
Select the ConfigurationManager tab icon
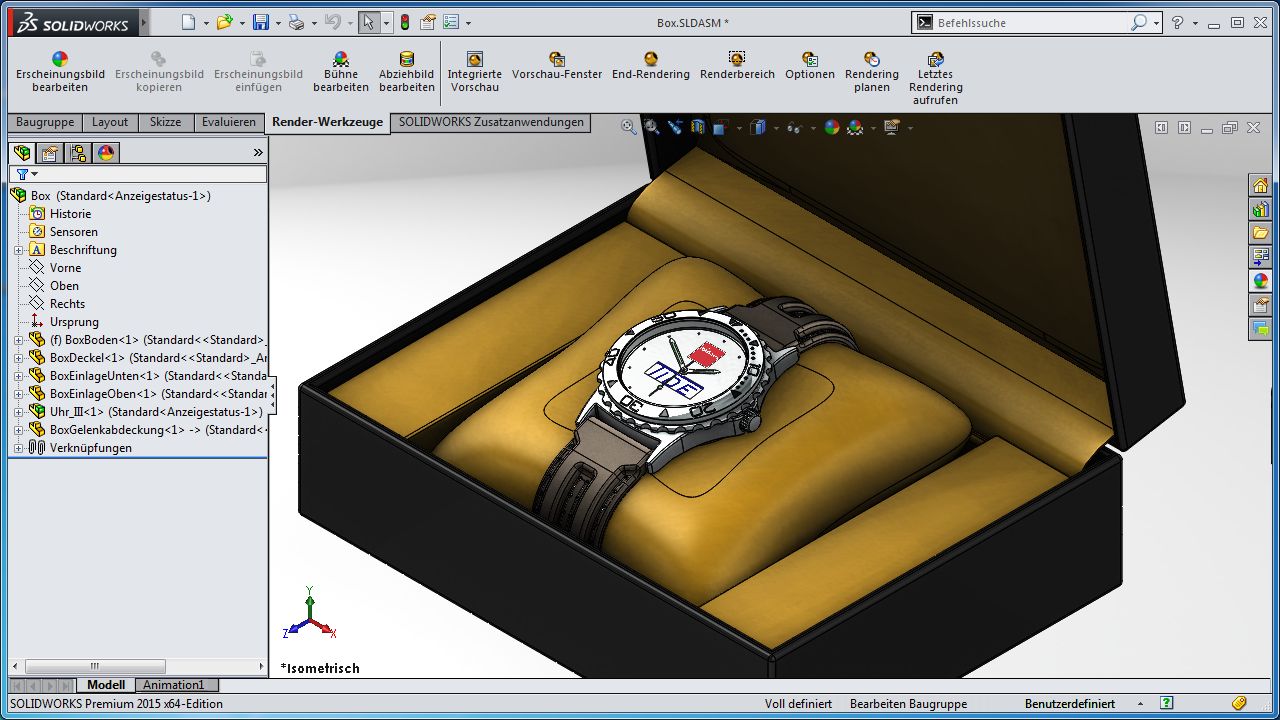78,153
